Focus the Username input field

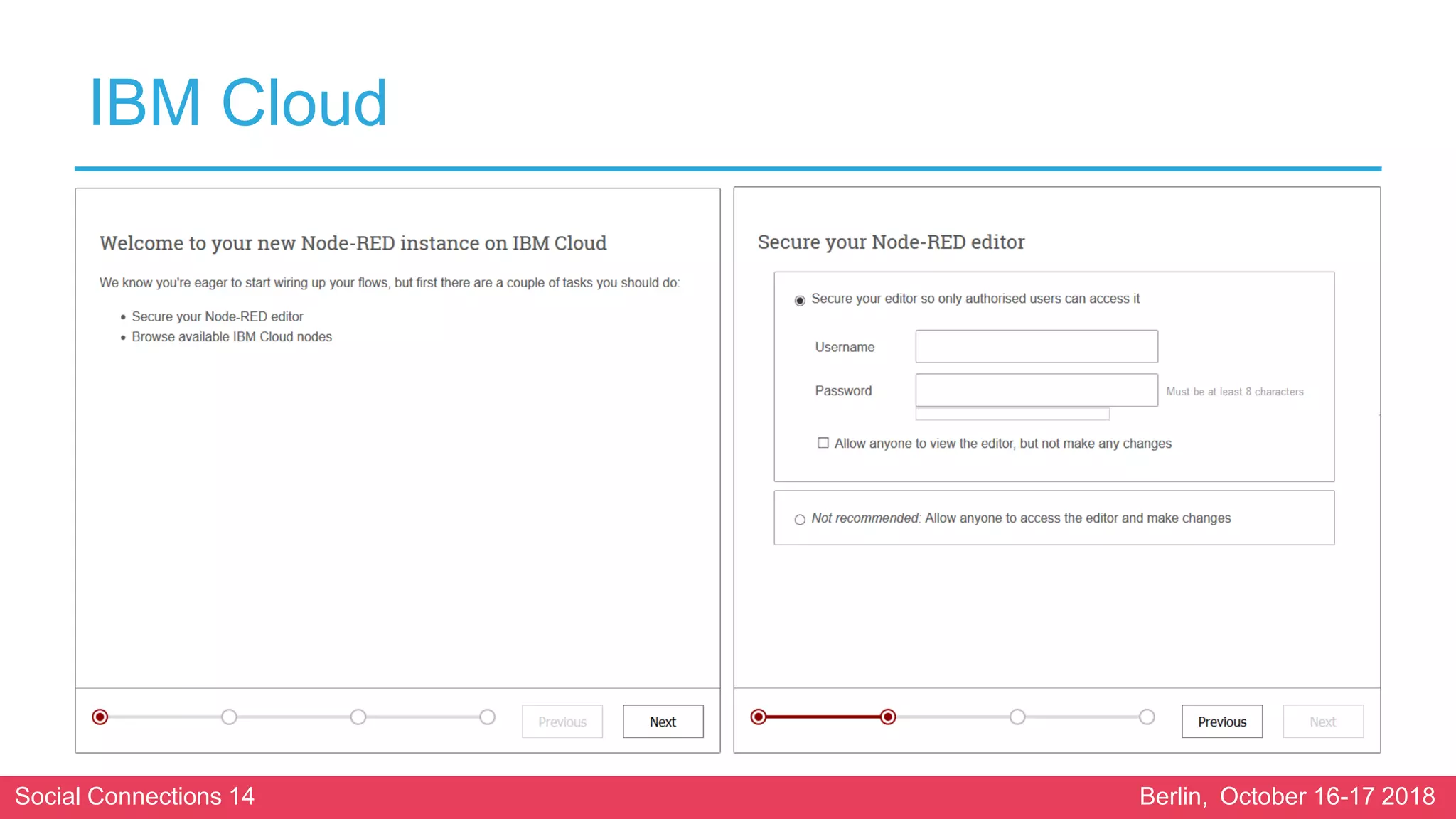tap(1036, 346)
